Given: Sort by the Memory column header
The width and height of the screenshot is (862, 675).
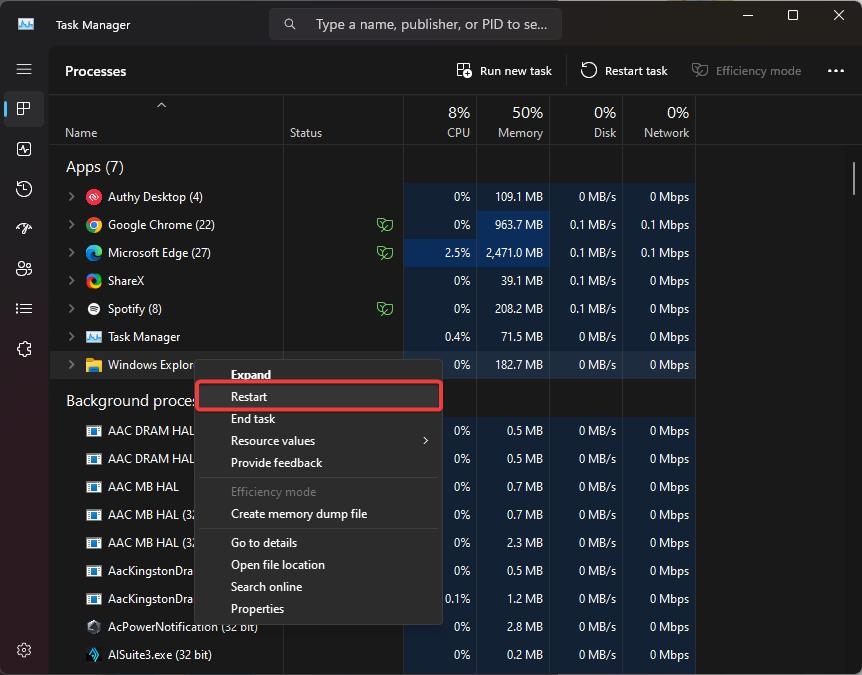Looking at the screenshot, I should coord(513,121).
